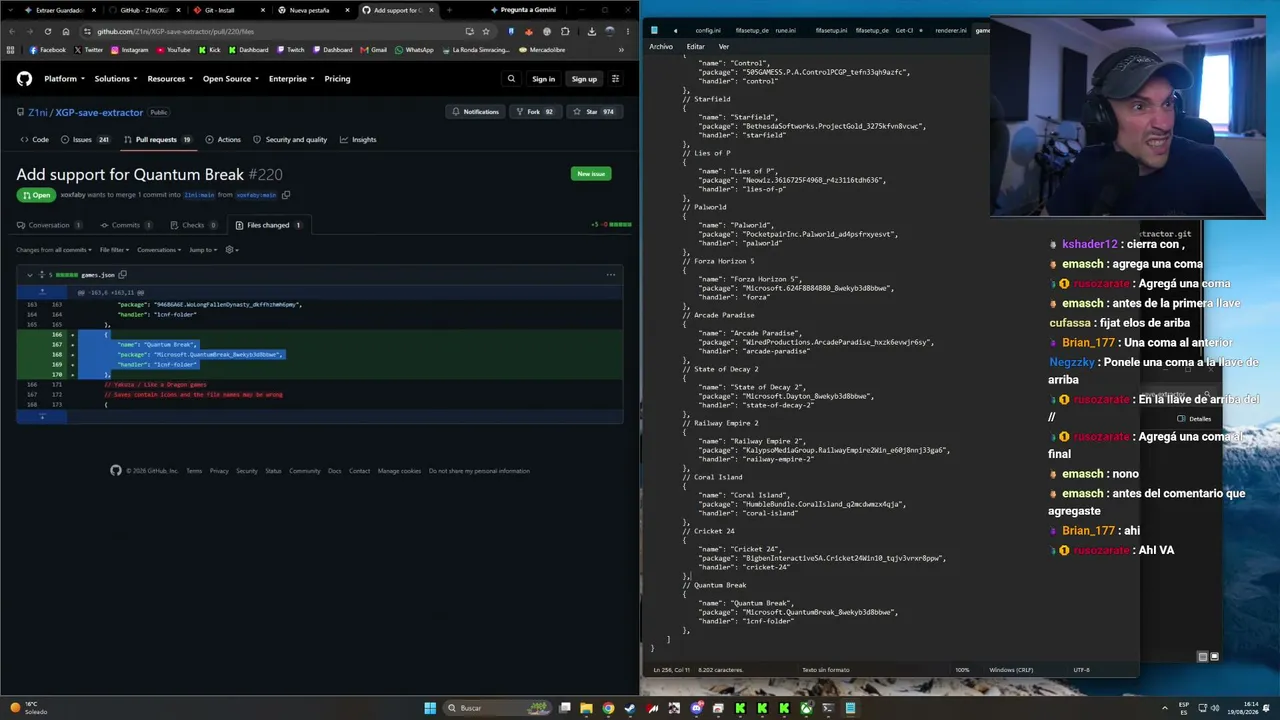Viewport: 1280px width, 720px height.
Task: Click the Sign up button
Action: 584,79
